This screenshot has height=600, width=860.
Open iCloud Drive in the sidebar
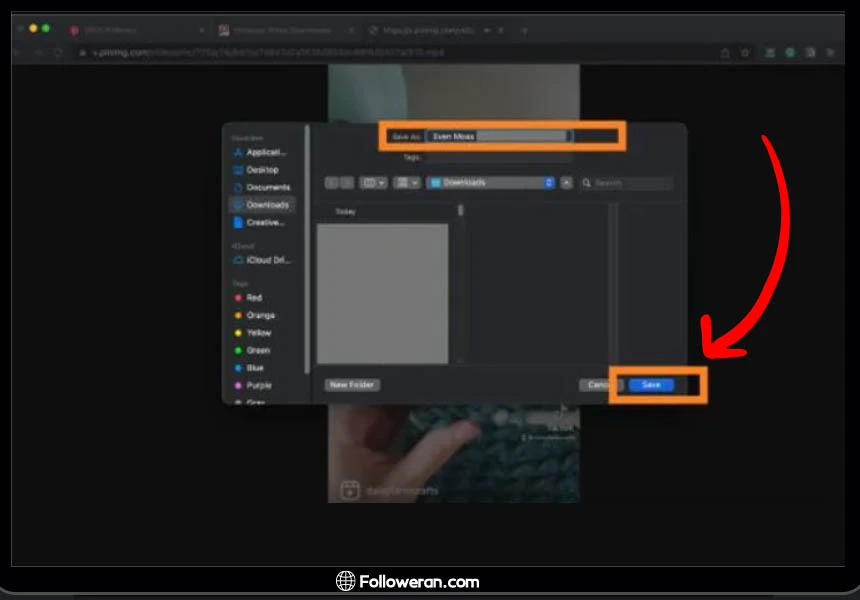click(267, 260)
